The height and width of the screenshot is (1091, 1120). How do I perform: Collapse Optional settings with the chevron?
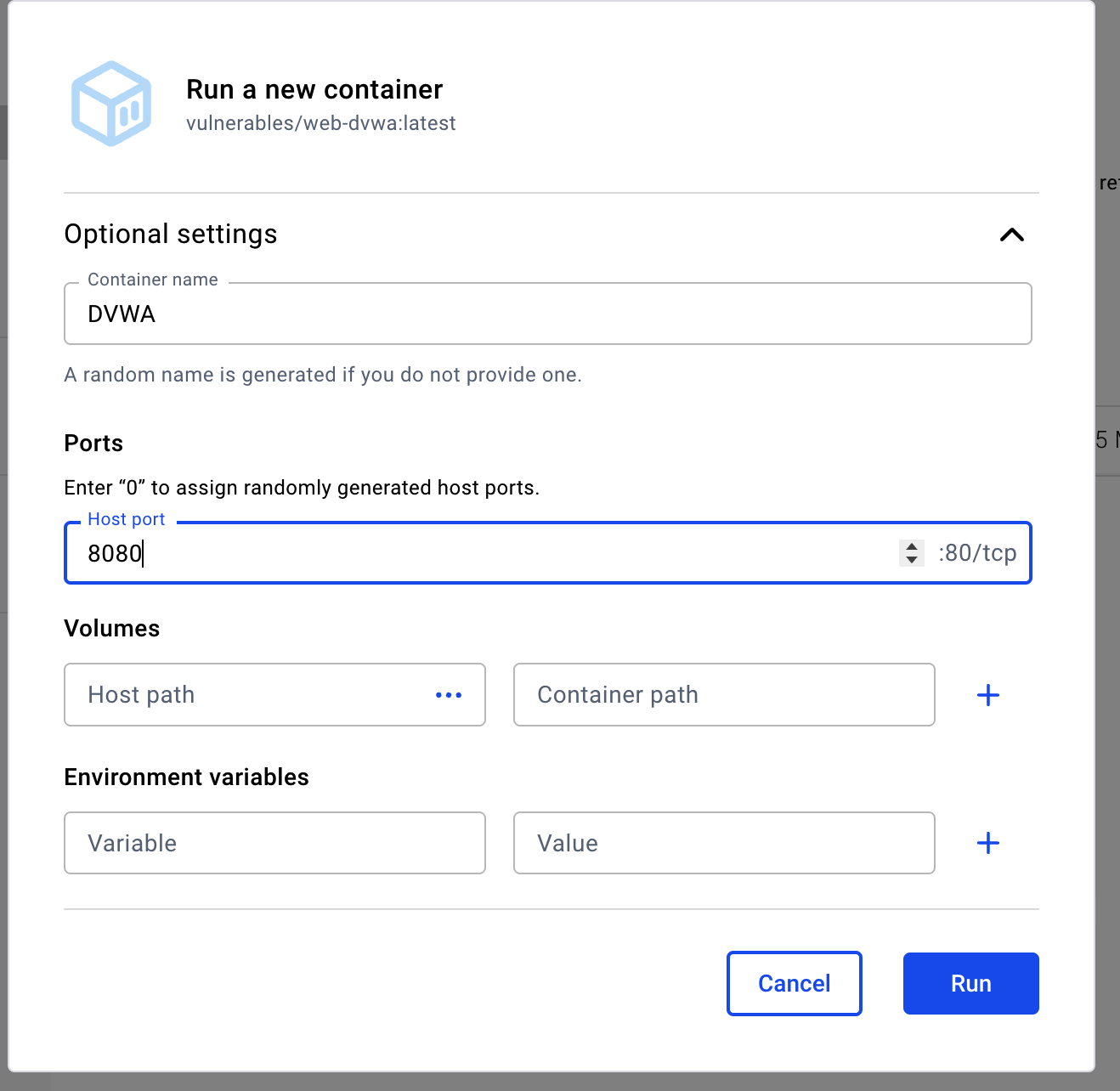pos(1011,235)
